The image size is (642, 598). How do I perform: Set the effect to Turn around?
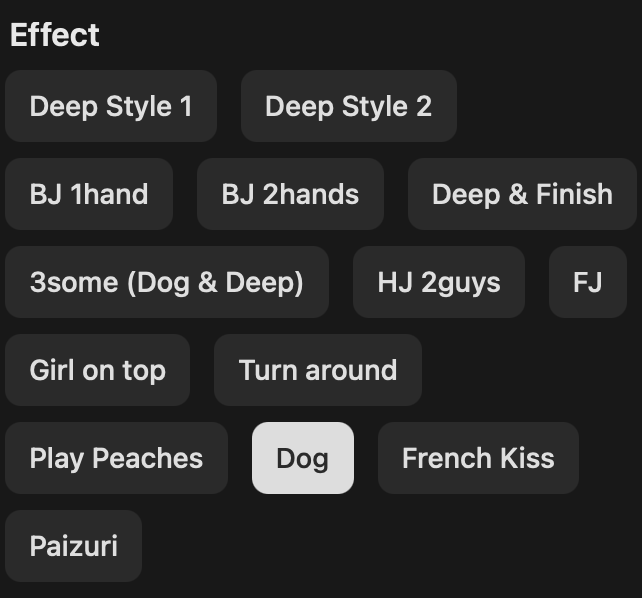(x=318, y=370)
